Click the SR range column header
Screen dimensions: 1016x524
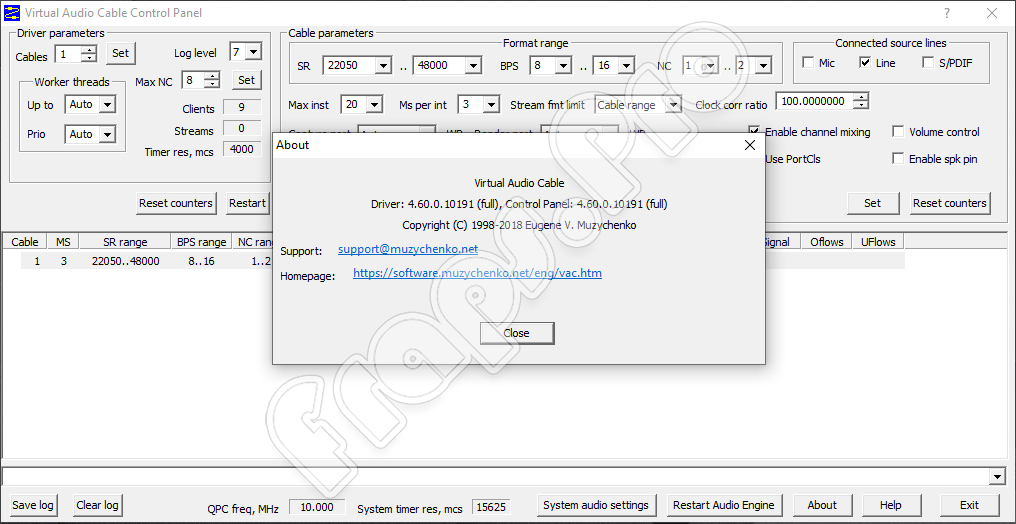pyautogui.click(x=125, y=242)
